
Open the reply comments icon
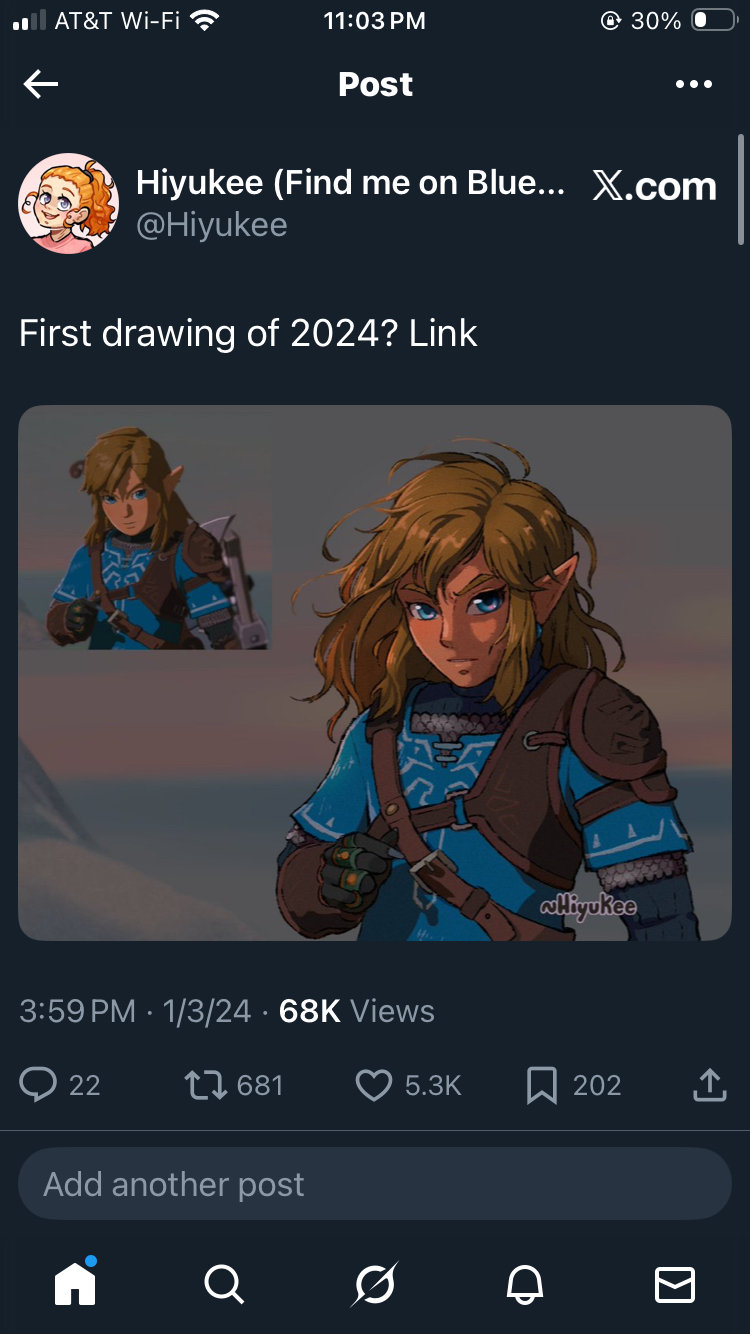click(39, 1085)
